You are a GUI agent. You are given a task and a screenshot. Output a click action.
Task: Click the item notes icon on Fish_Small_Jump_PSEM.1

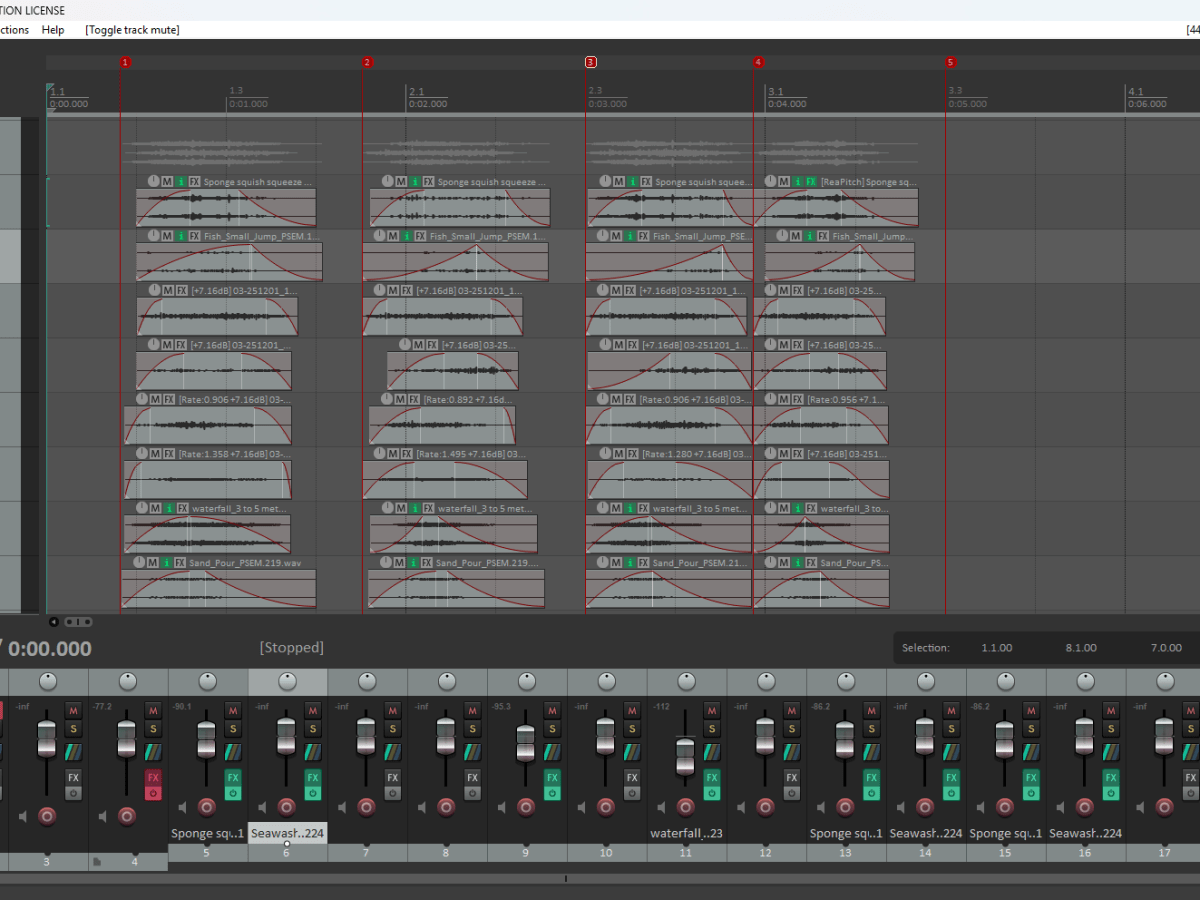click(180, 236)
